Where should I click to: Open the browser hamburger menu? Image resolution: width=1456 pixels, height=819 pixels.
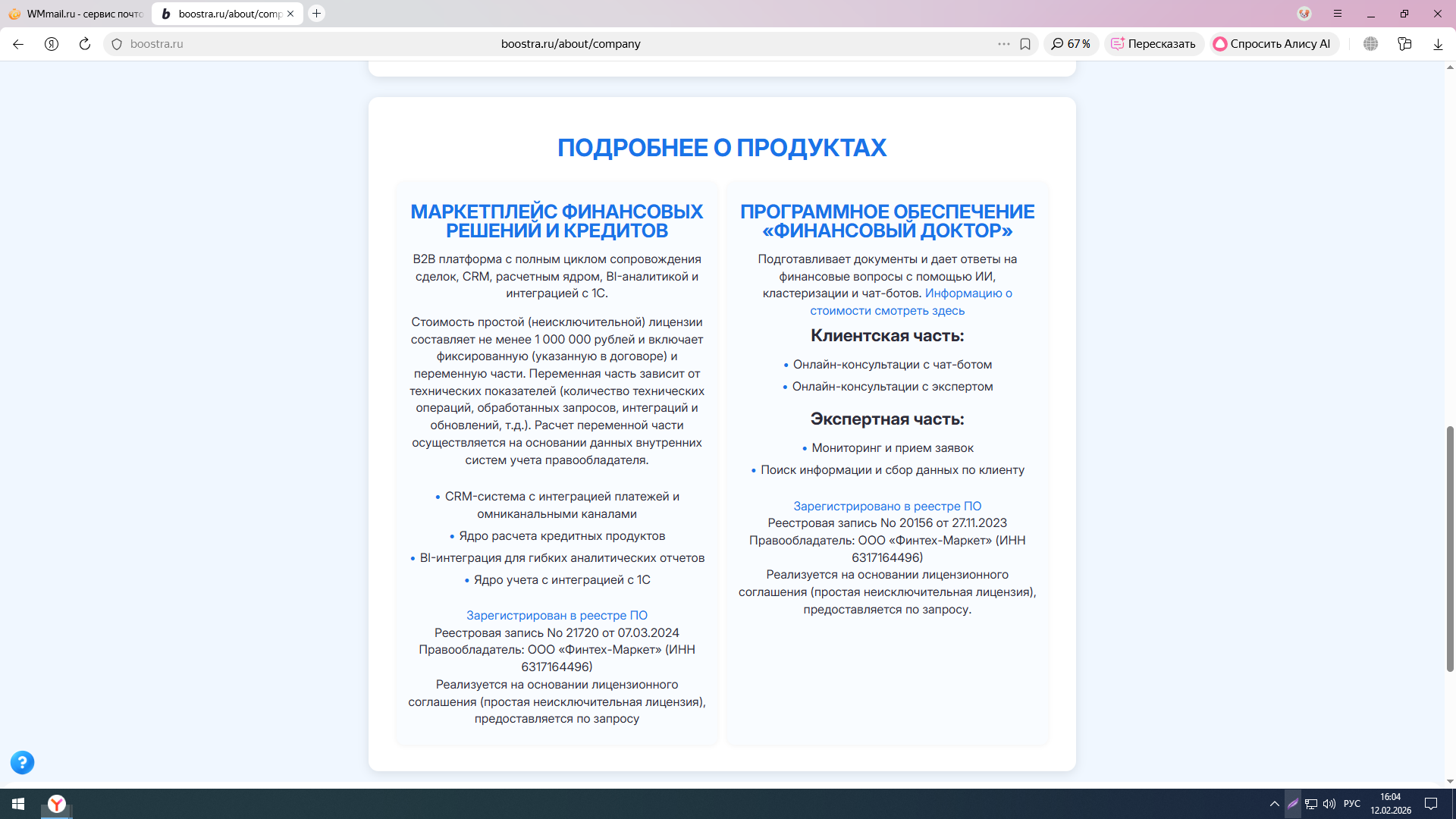(x=1338, y=14)
